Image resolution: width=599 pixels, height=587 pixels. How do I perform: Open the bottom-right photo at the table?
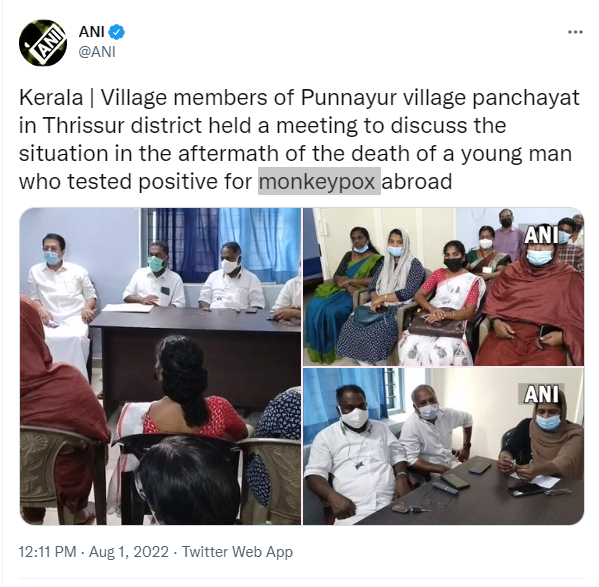(444, 446)
